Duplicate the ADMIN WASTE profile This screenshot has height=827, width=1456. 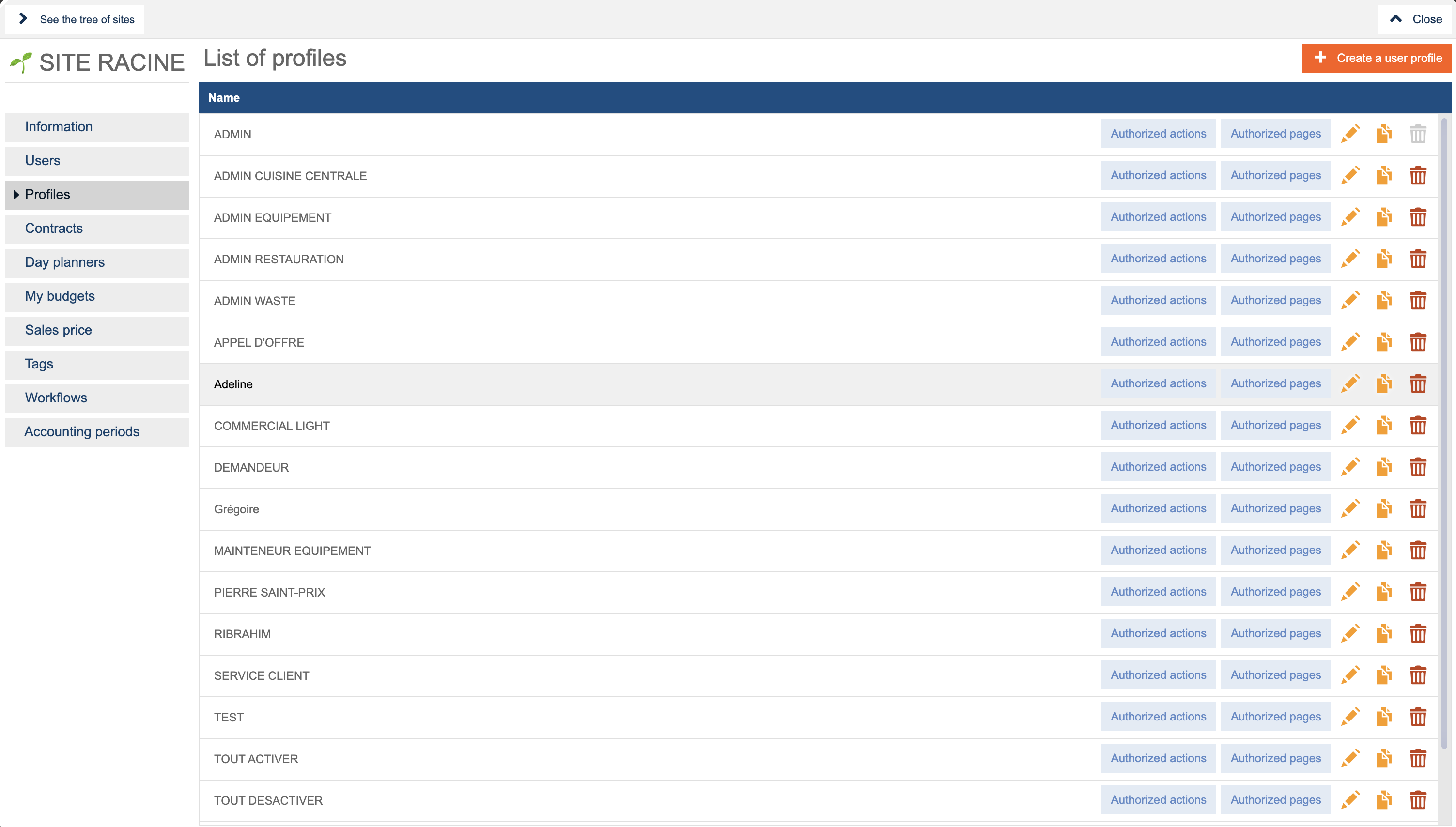tap(1384, 301)
